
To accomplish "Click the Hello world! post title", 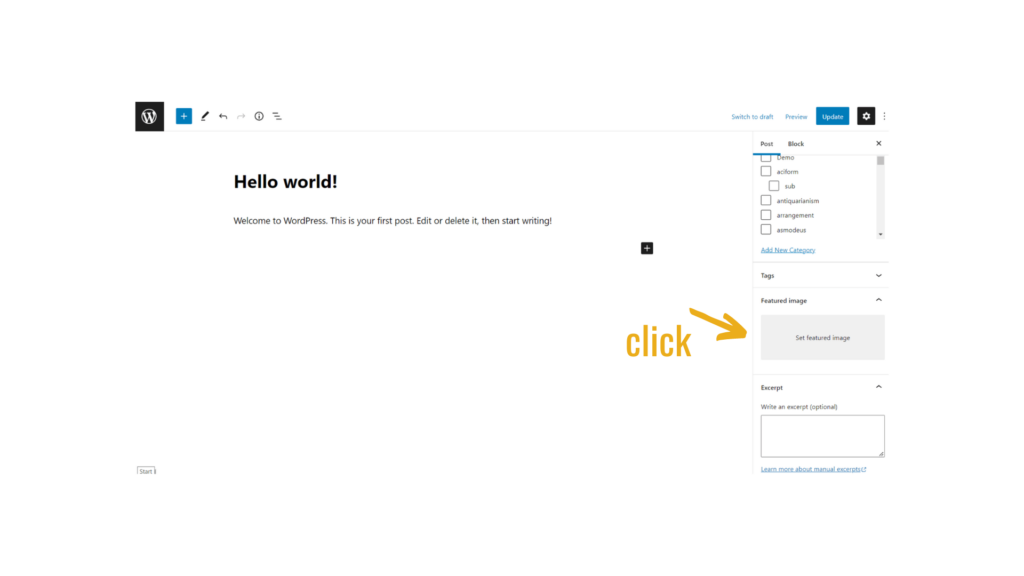I will click(x=285, y=182).
